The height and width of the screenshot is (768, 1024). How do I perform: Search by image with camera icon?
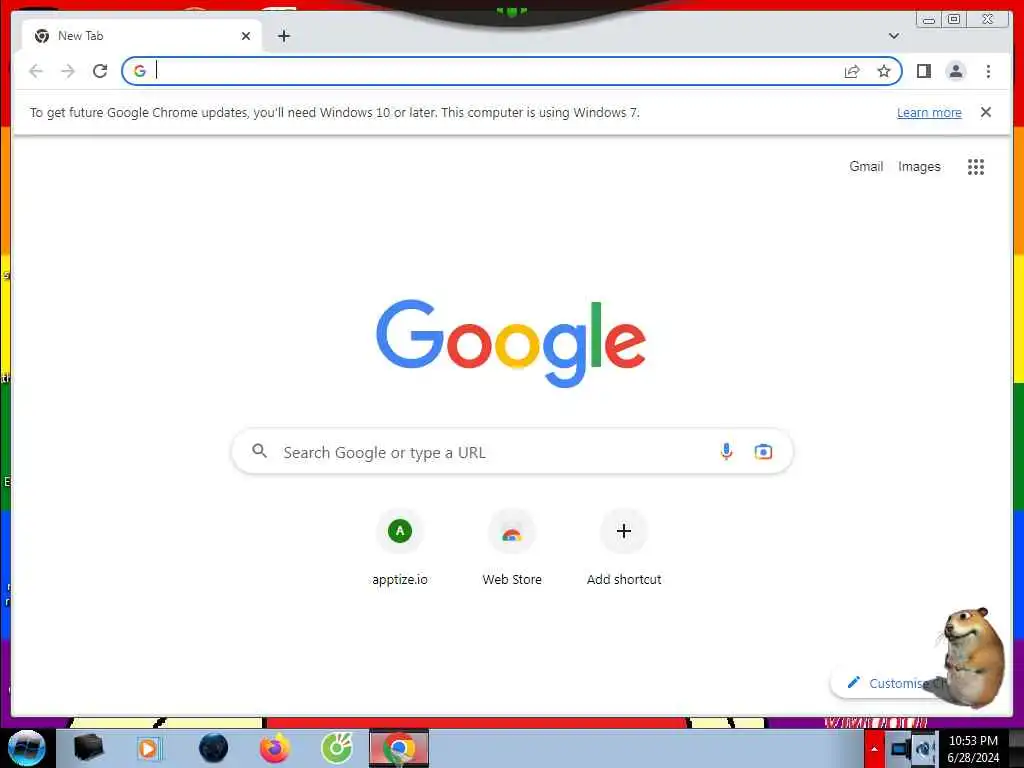point(763,451)
